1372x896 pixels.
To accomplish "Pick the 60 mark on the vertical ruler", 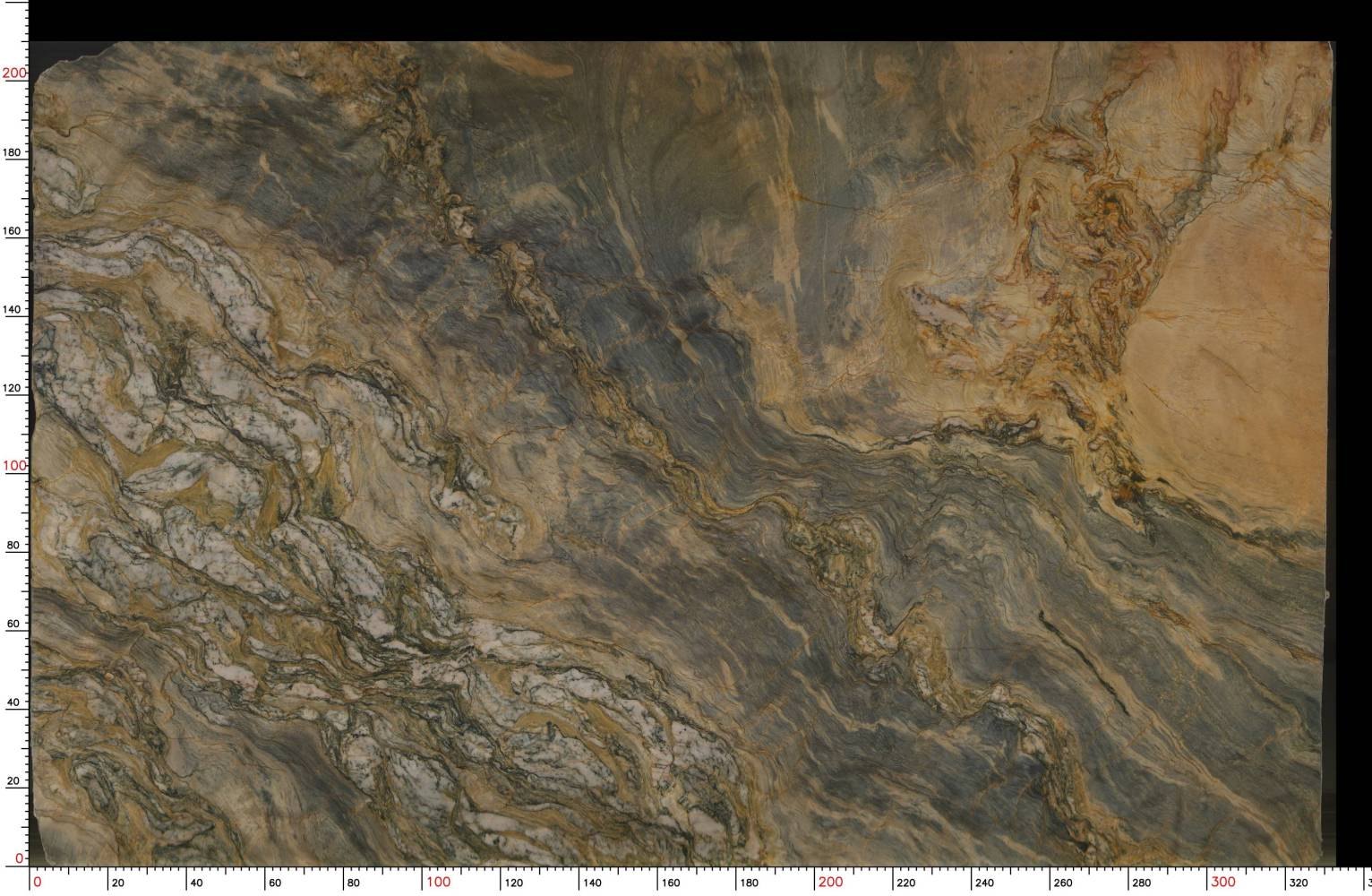I will click(x=13, y=624).
